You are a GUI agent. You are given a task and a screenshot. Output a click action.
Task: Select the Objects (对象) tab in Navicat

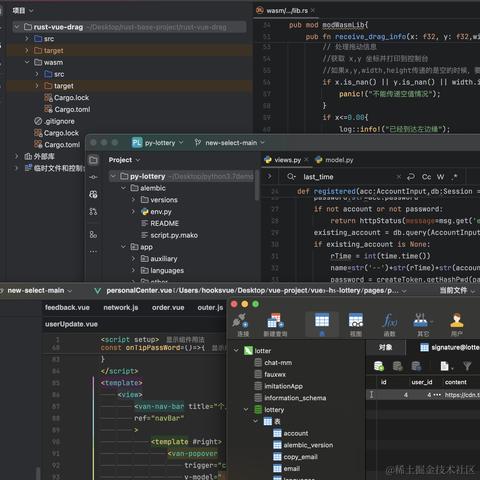tap(385, 348)
